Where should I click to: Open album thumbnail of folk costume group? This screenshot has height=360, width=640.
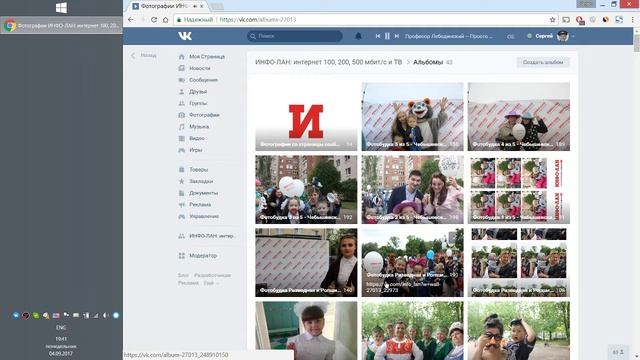pos(413,331)
